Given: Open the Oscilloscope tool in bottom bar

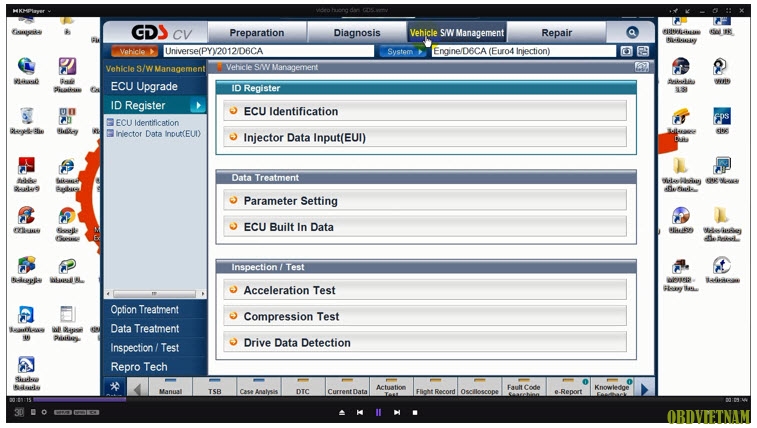Looking at the screenshot, I should [x=480, y=390].
